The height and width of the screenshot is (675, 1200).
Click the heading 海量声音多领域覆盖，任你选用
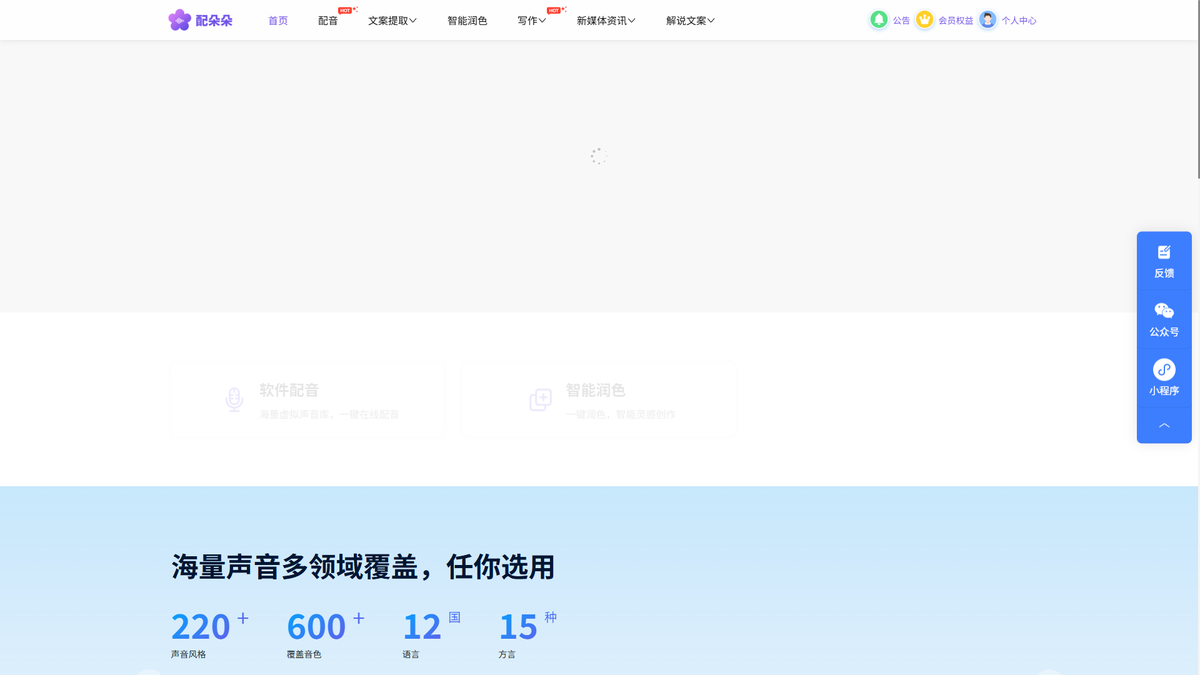pos(363,567)
